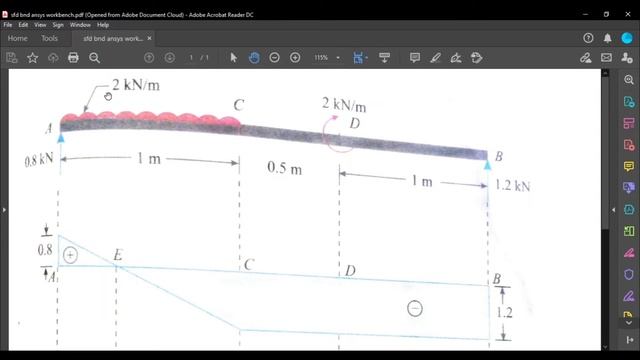Collapse right pane via small arrow handle

[613, 210]
